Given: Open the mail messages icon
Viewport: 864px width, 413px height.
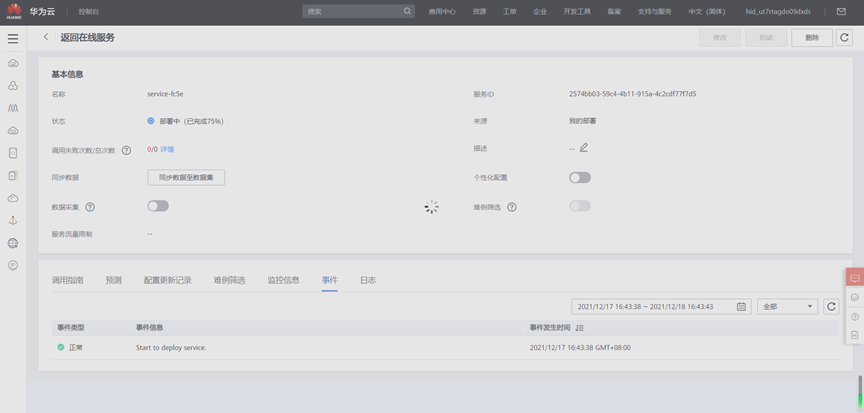Looking at the screenshot, I should [x=841, y=12].
